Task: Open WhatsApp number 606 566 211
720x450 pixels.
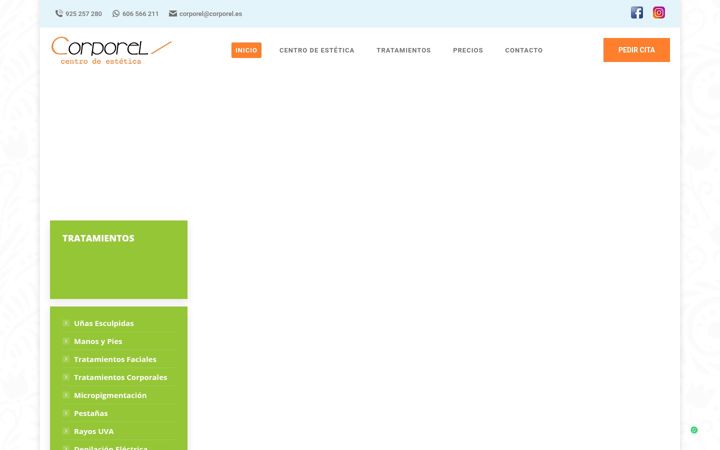Action: [141, 14]
